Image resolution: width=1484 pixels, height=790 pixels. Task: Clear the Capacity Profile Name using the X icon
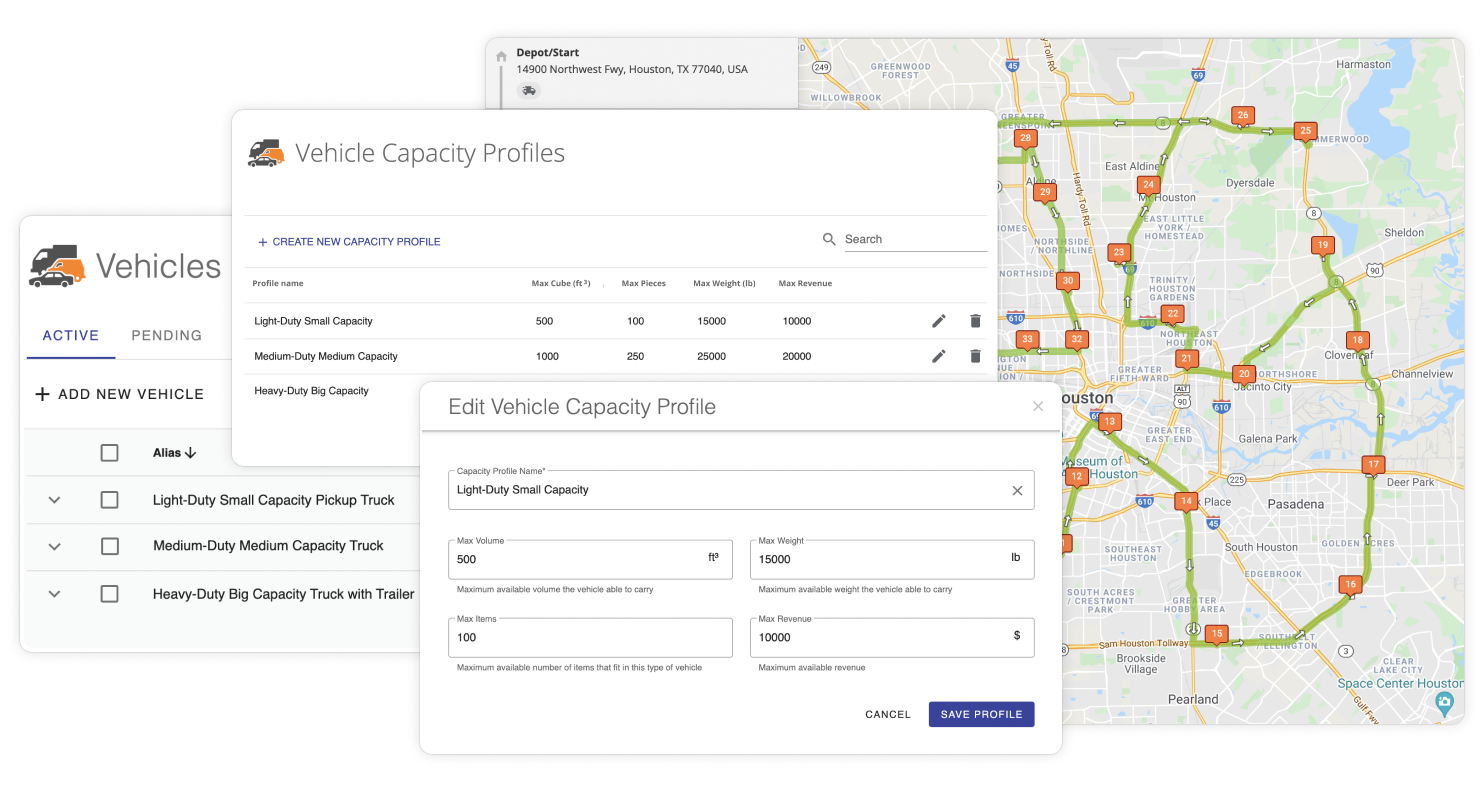(1017, 490)
